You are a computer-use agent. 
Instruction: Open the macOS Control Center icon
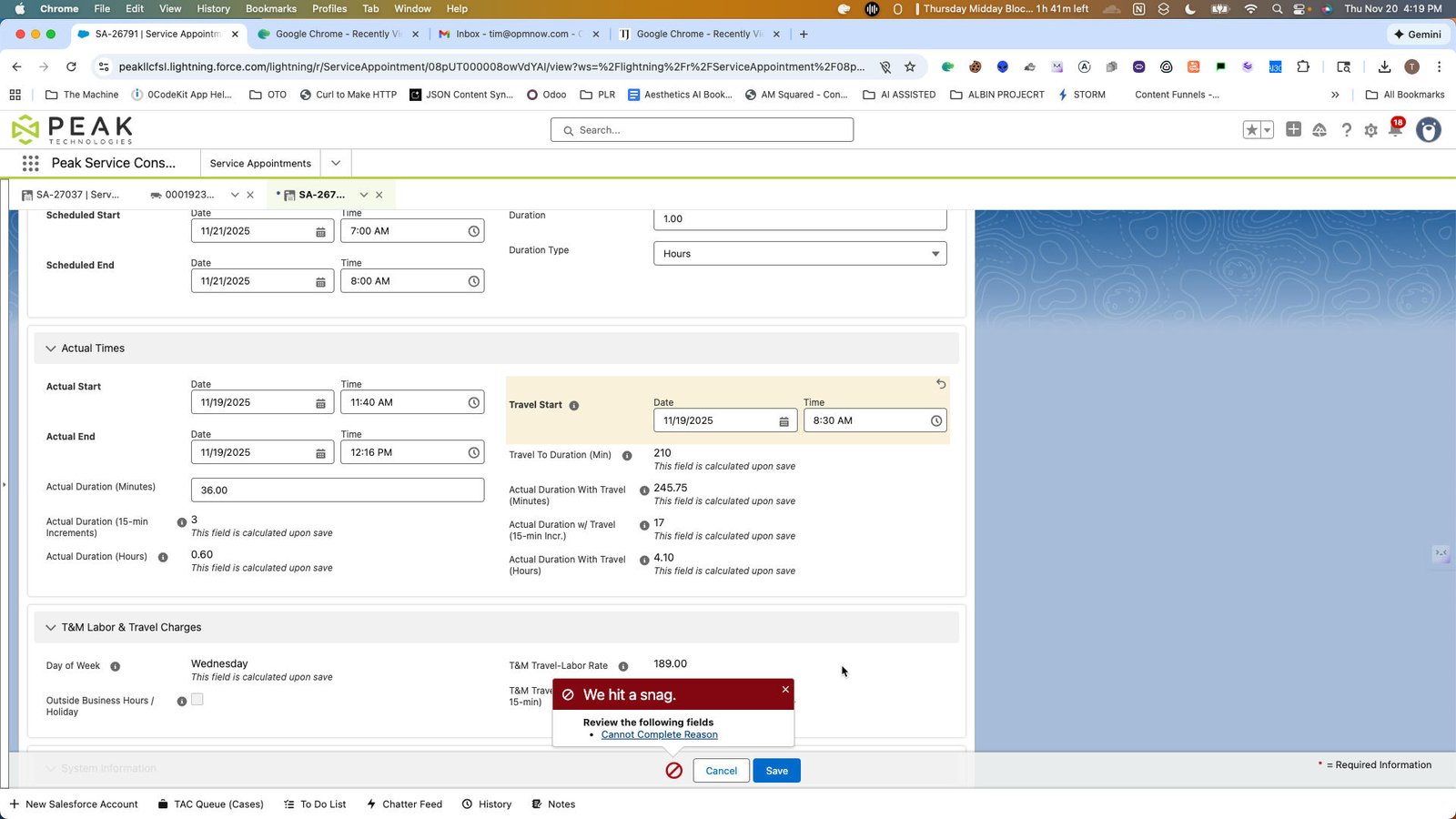1301,9
